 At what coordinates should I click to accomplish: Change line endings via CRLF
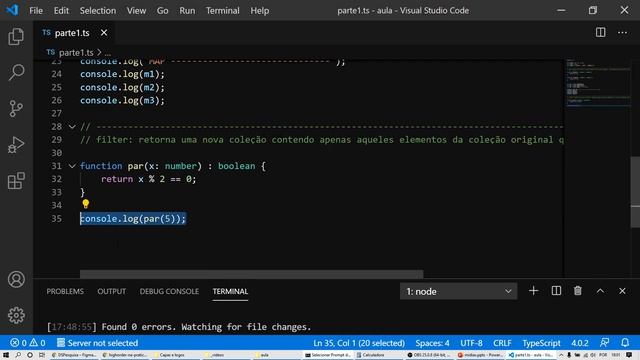tap(502, 343)
